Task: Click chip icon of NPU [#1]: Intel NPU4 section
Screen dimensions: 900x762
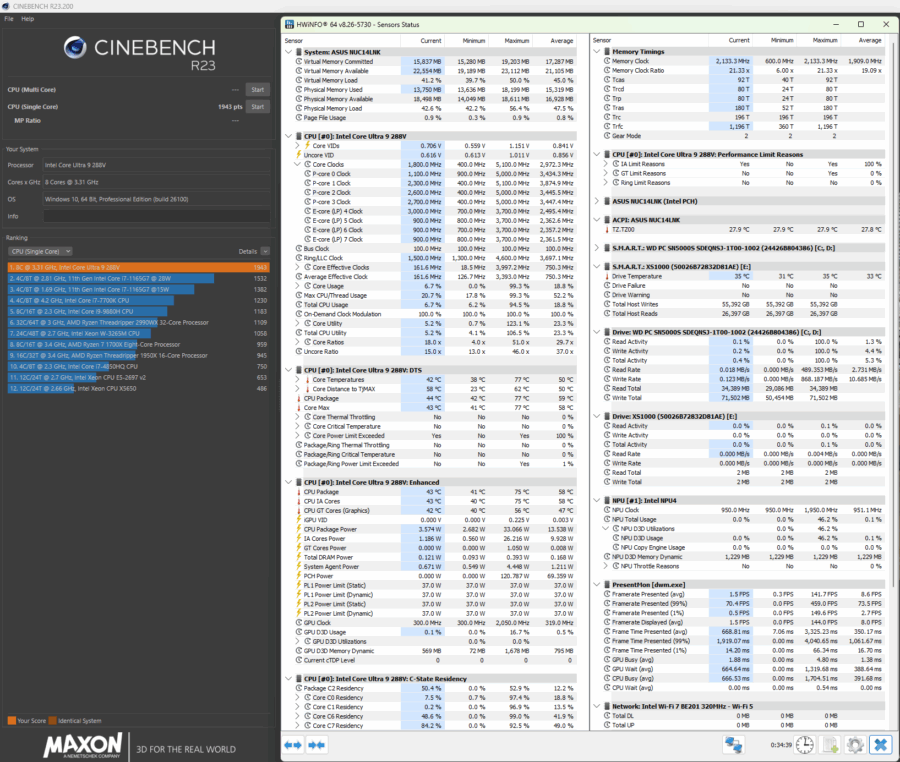Action: [607, 500]
